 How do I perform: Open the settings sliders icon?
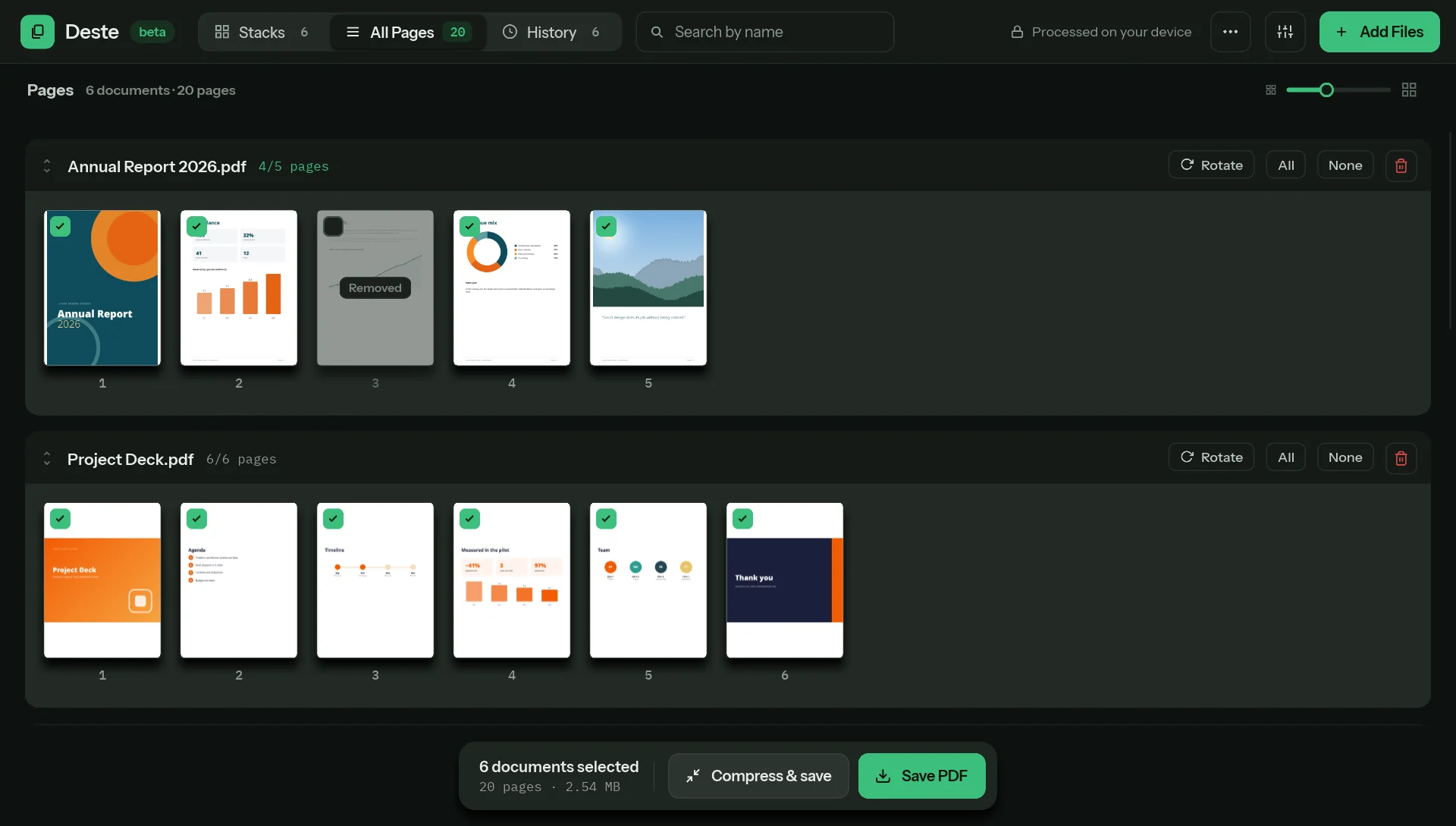[x=1285, y=32]
